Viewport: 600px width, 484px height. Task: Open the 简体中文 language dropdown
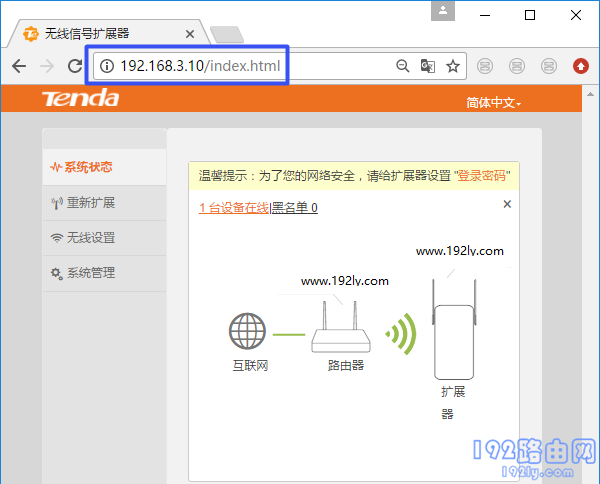pyautogui.click(x=494, y=103)
